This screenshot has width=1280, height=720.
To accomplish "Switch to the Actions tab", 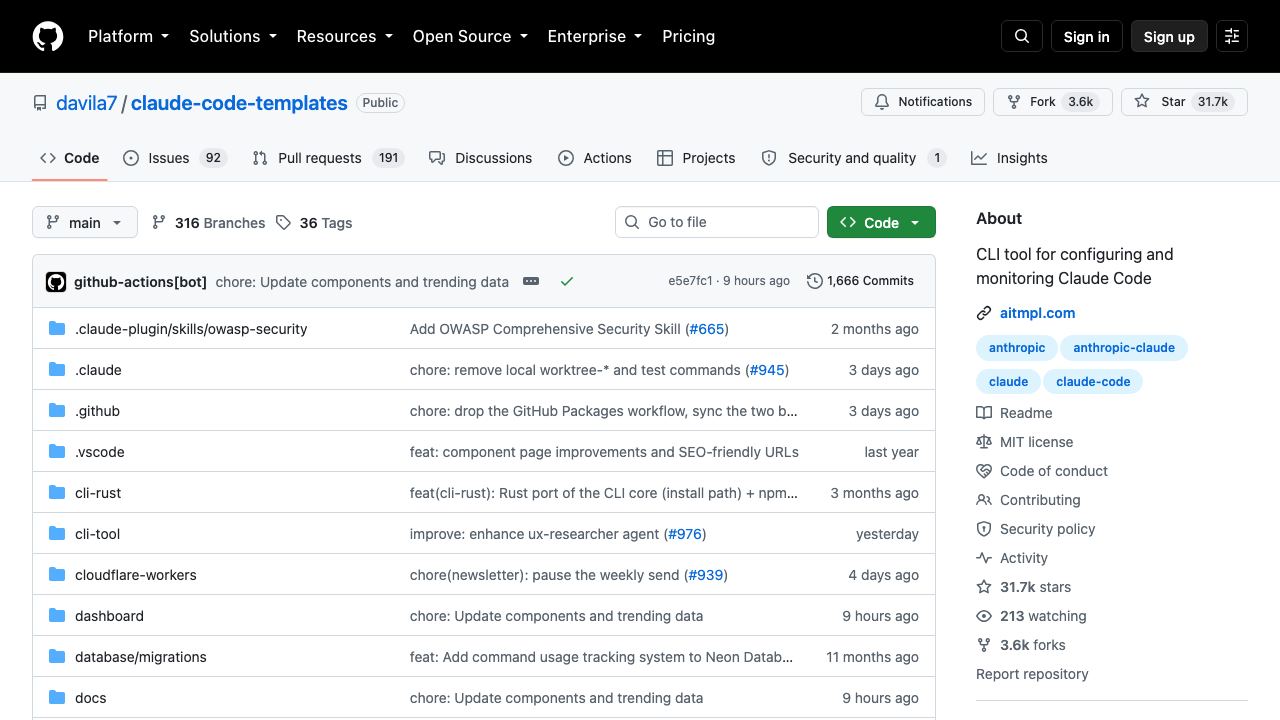I will [x=595, y=158].
